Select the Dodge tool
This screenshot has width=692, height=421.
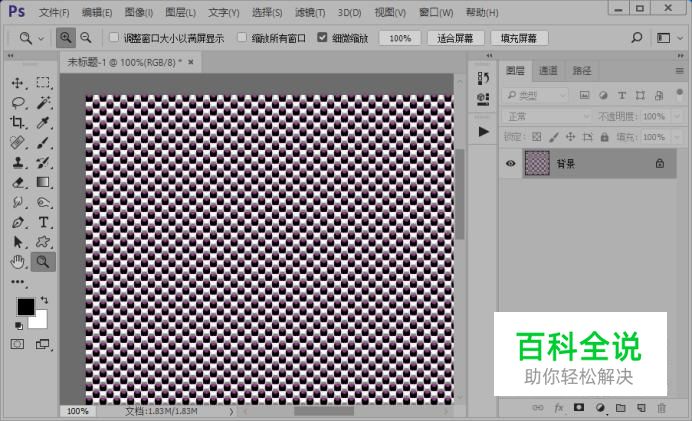(x=43, y=202)
